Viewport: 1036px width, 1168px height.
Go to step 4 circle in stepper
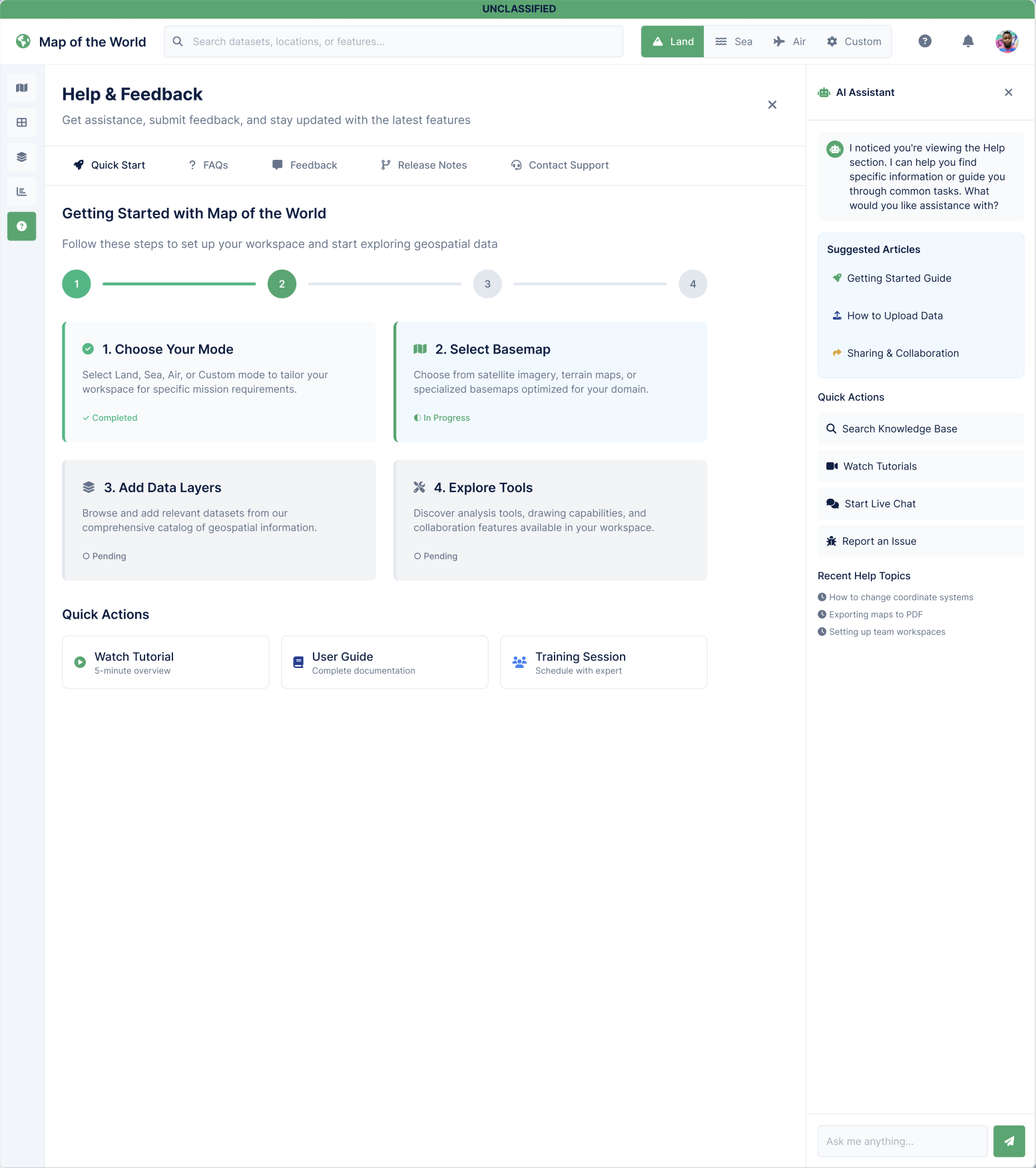click(x=692, y=284)
